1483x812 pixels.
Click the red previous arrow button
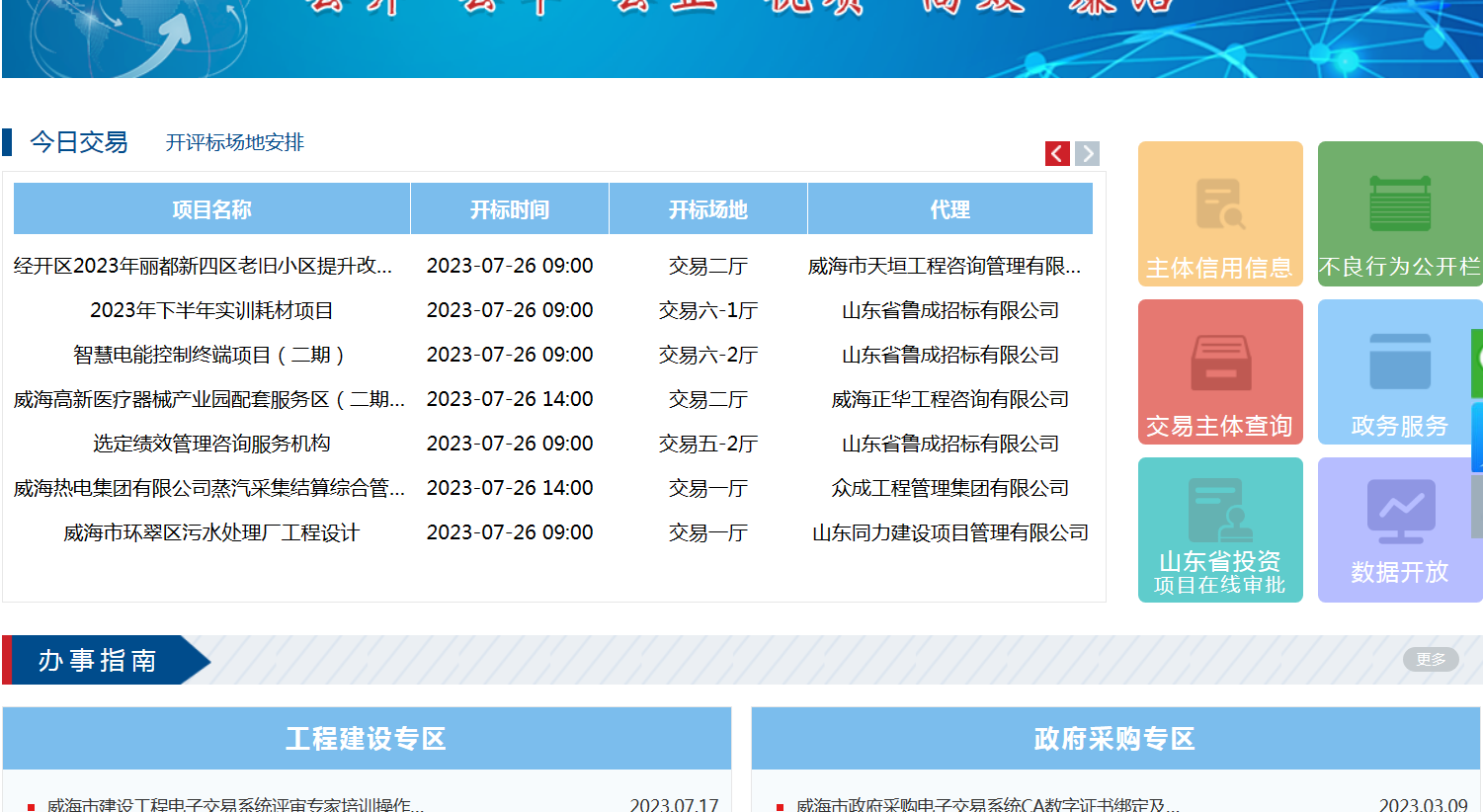[x=1057, y=153]
